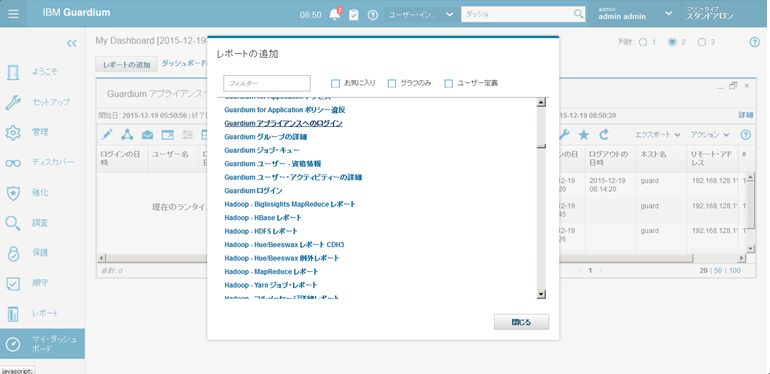Viewport: 770px width, 374px height.
Task: Open the レポート sidebar menu
Action: point(45,314)
